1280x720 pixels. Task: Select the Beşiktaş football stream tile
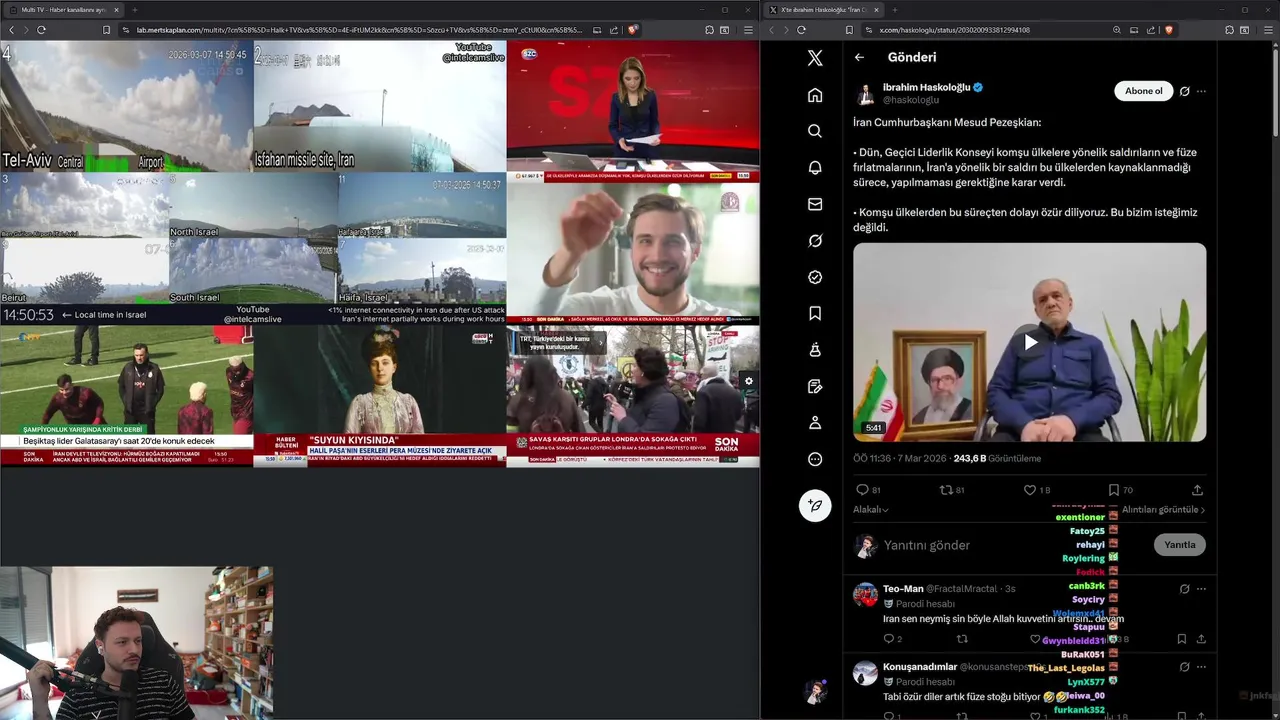(x=126, y=395)
